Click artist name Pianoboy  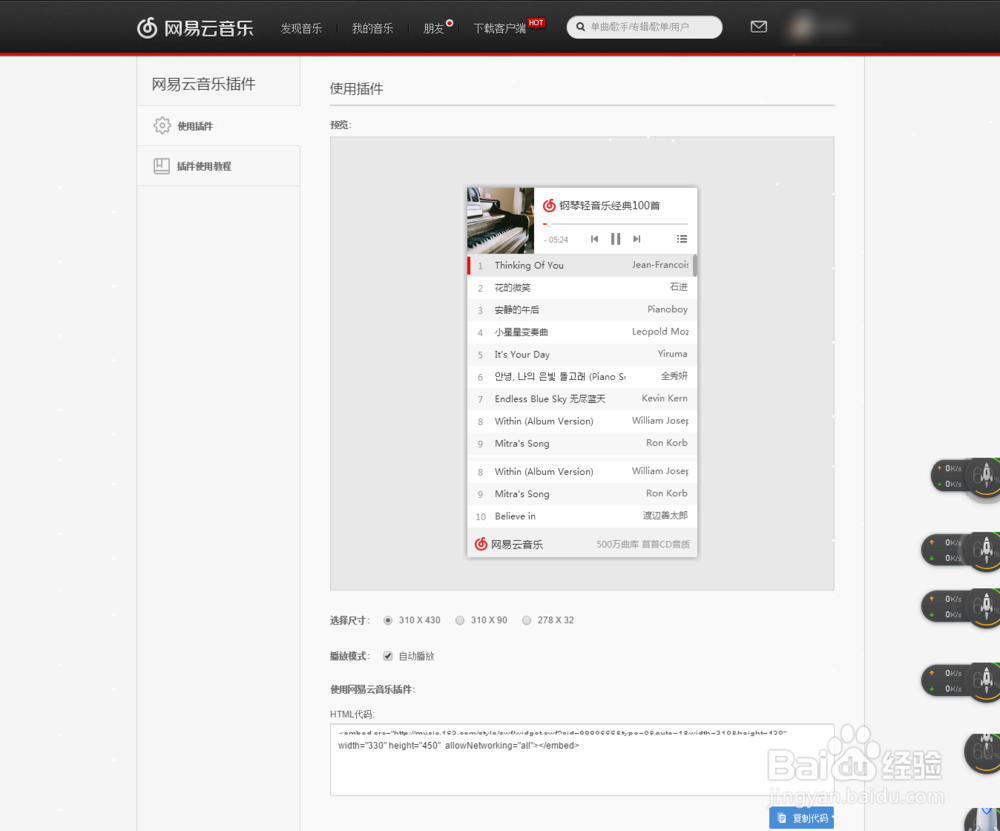coord(667,309)
